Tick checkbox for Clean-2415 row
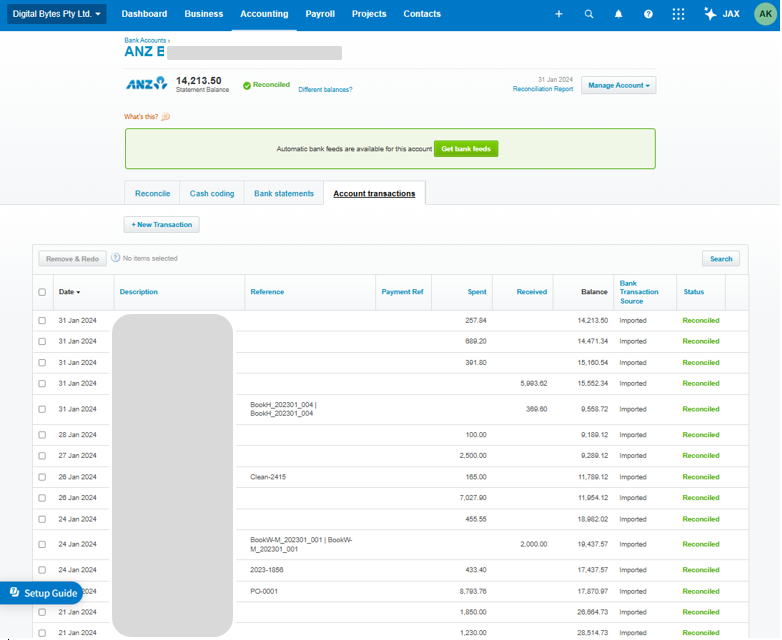This screenshot has height=640, width=782. point(42,477)
